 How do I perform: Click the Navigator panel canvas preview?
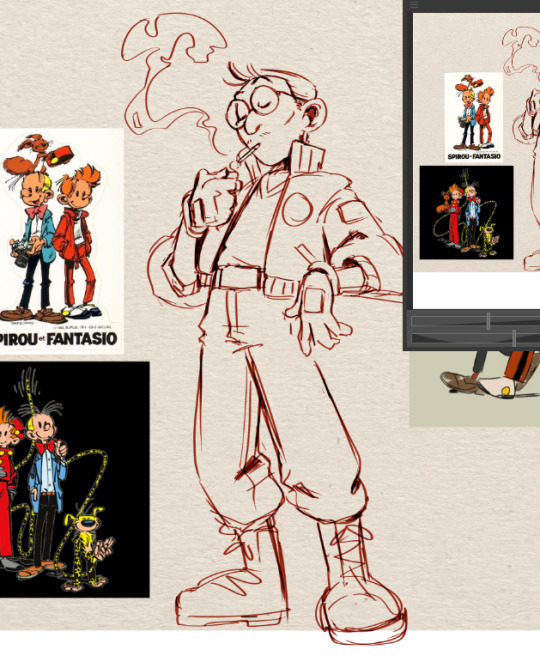pyautogui.click(x=476, y=161)
